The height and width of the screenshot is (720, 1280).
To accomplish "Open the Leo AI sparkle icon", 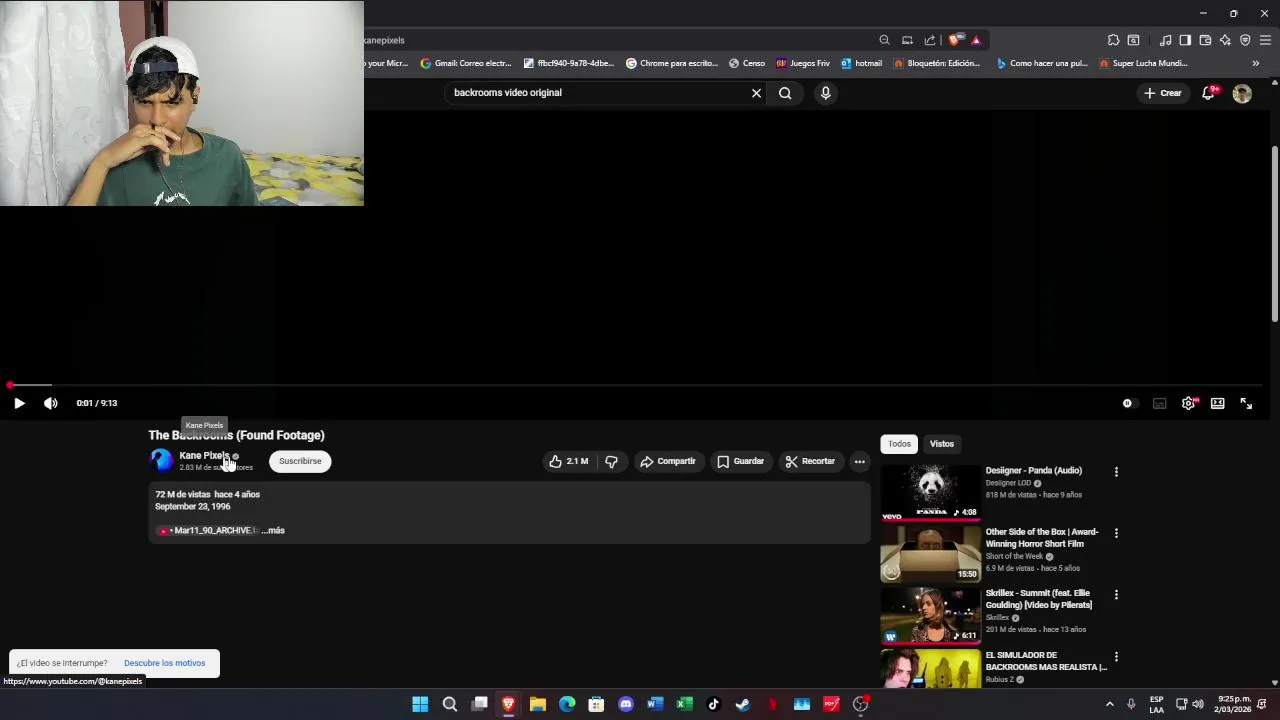I will point(1225,40).
